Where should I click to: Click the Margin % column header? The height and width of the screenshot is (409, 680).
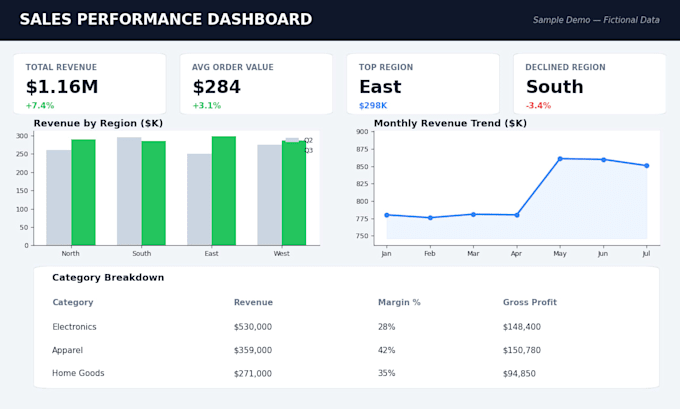(x=399, y=302)
